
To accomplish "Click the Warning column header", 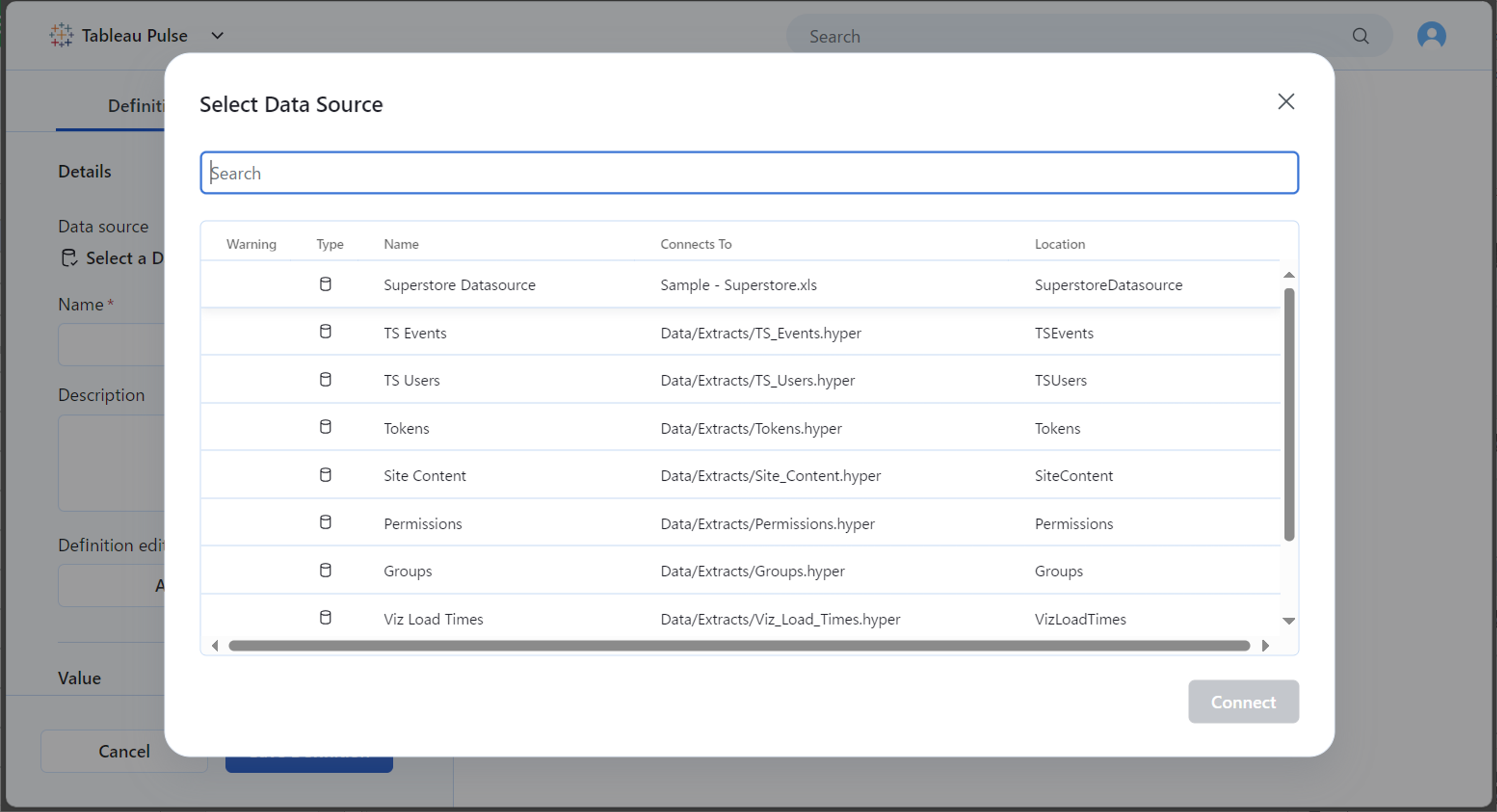I will pyautogui.click(x=251, y=244).
